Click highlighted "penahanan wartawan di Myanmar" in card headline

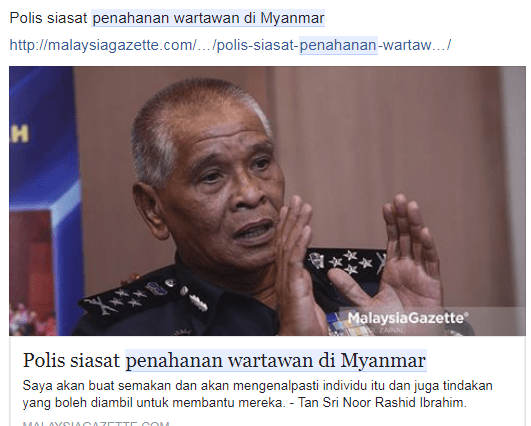pyautogui.click(x=276, y=360)
